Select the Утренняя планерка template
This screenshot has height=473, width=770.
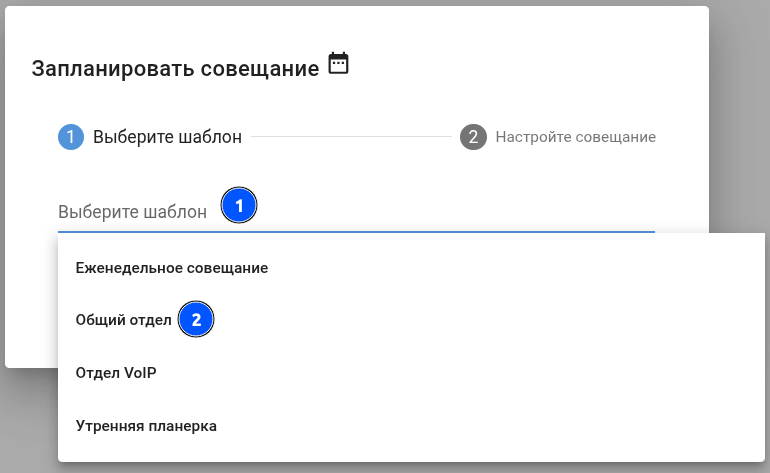(146, 426)
